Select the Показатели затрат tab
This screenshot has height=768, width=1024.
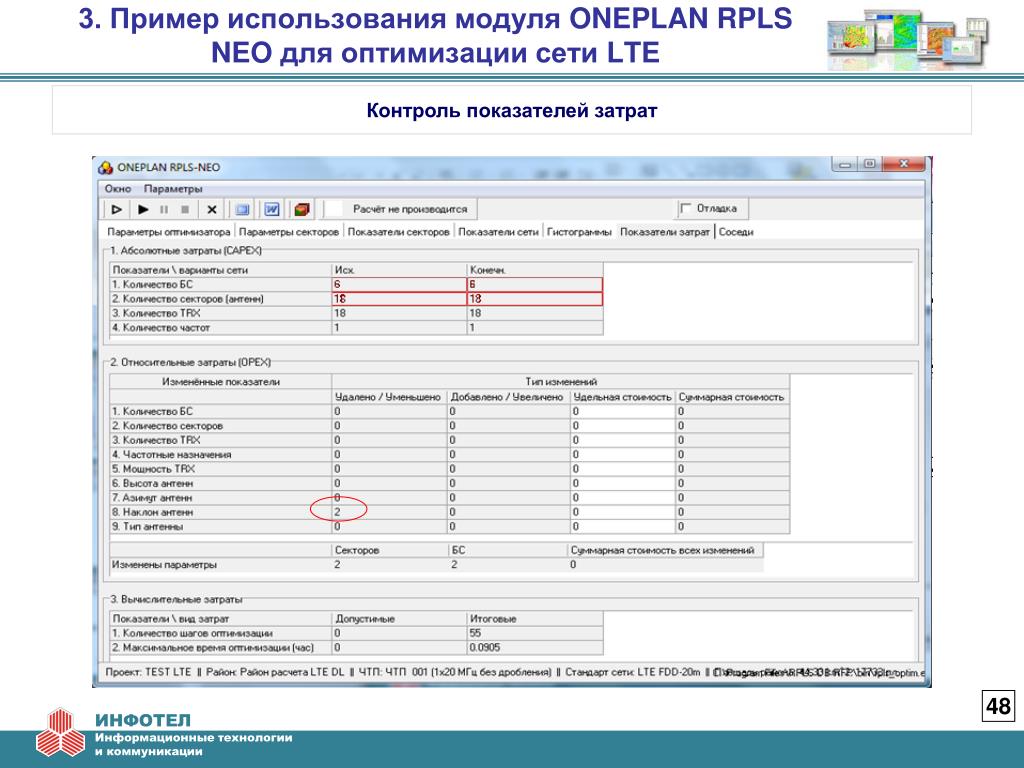click(x=665, y=232)
